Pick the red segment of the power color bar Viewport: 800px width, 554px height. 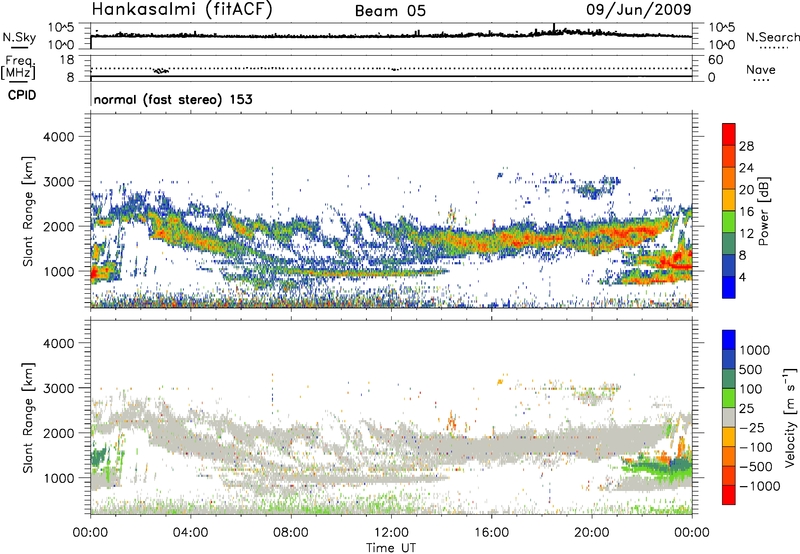[729, 134]
